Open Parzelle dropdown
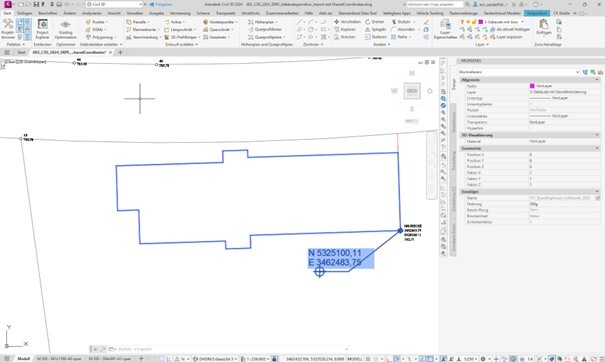 click(x=138, y=22)
